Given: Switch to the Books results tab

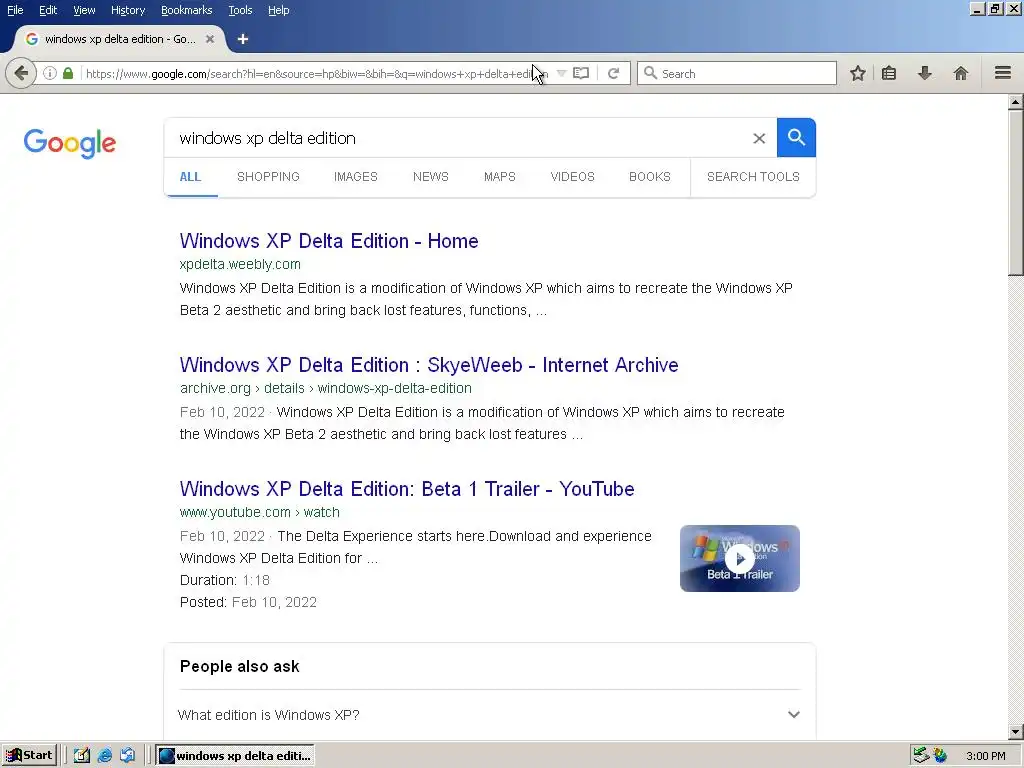Looking at the screenshot, I should click(650, 177).
